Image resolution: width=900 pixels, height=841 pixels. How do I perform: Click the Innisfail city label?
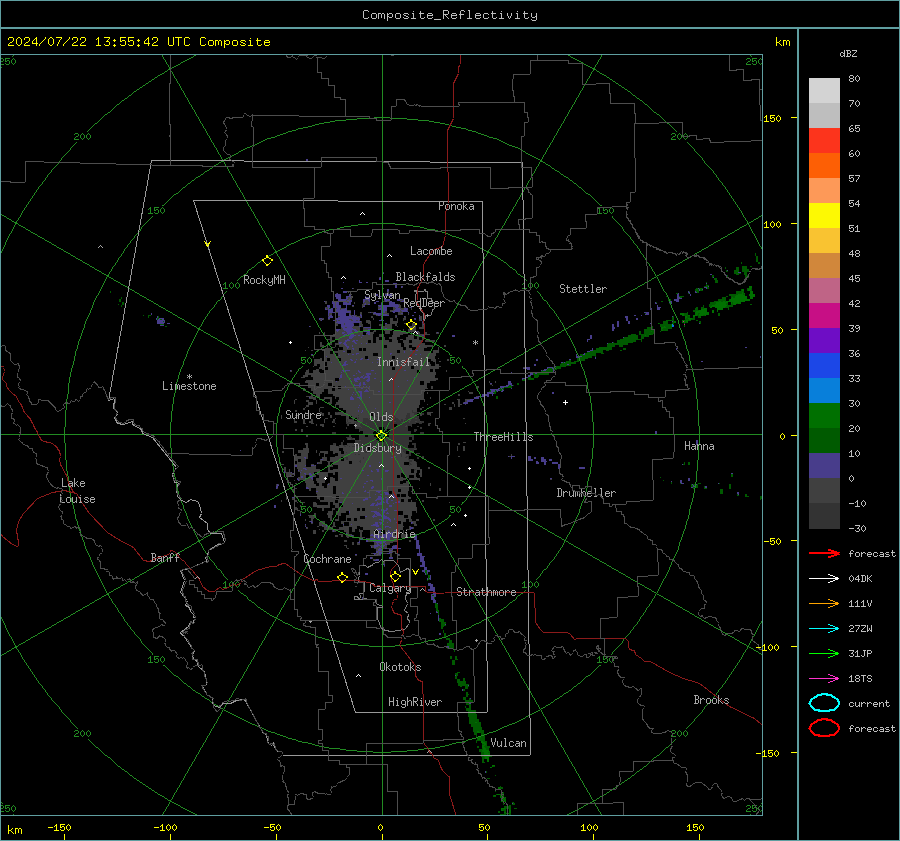[404, 362]
